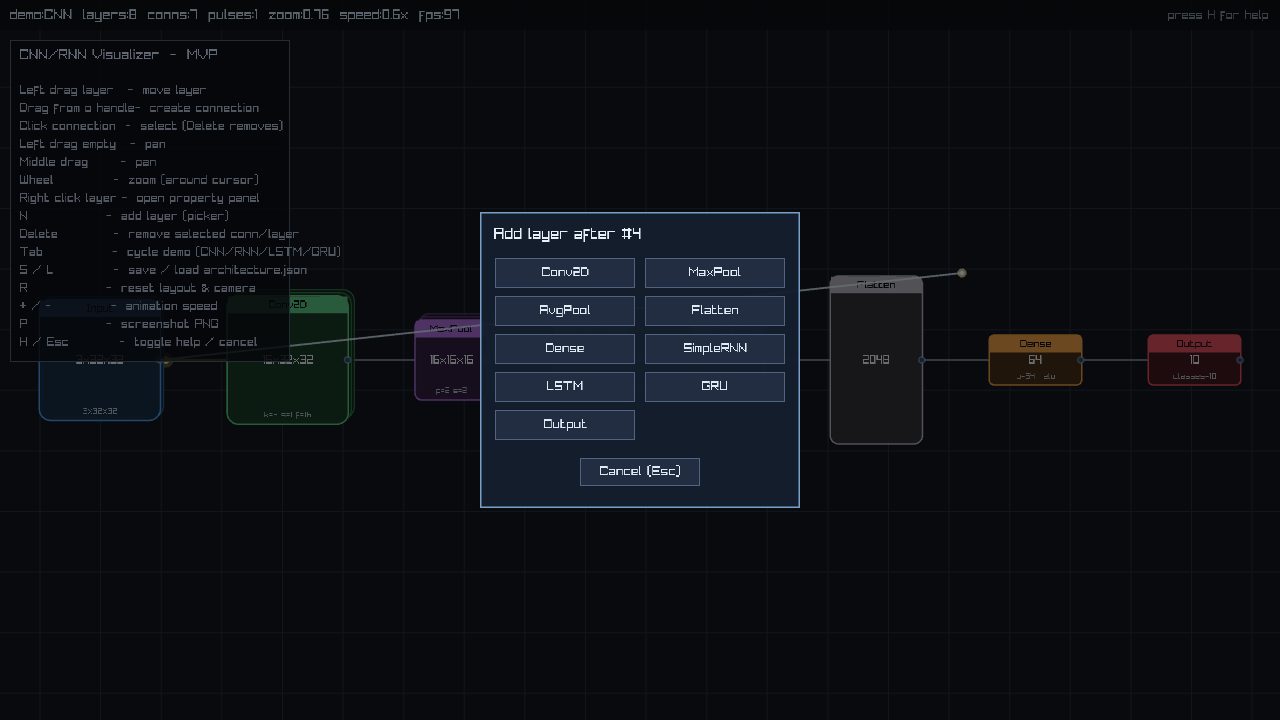1280x720 pixels.
Task: Click the 'P - screenshot PNG' help line
Action: point(119,324)
